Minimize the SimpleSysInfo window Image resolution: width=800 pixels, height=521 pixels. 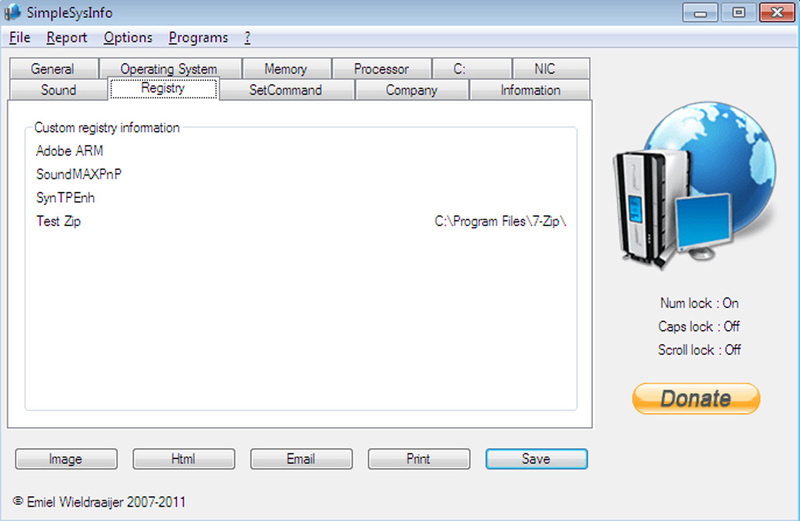tap(701, 13)
